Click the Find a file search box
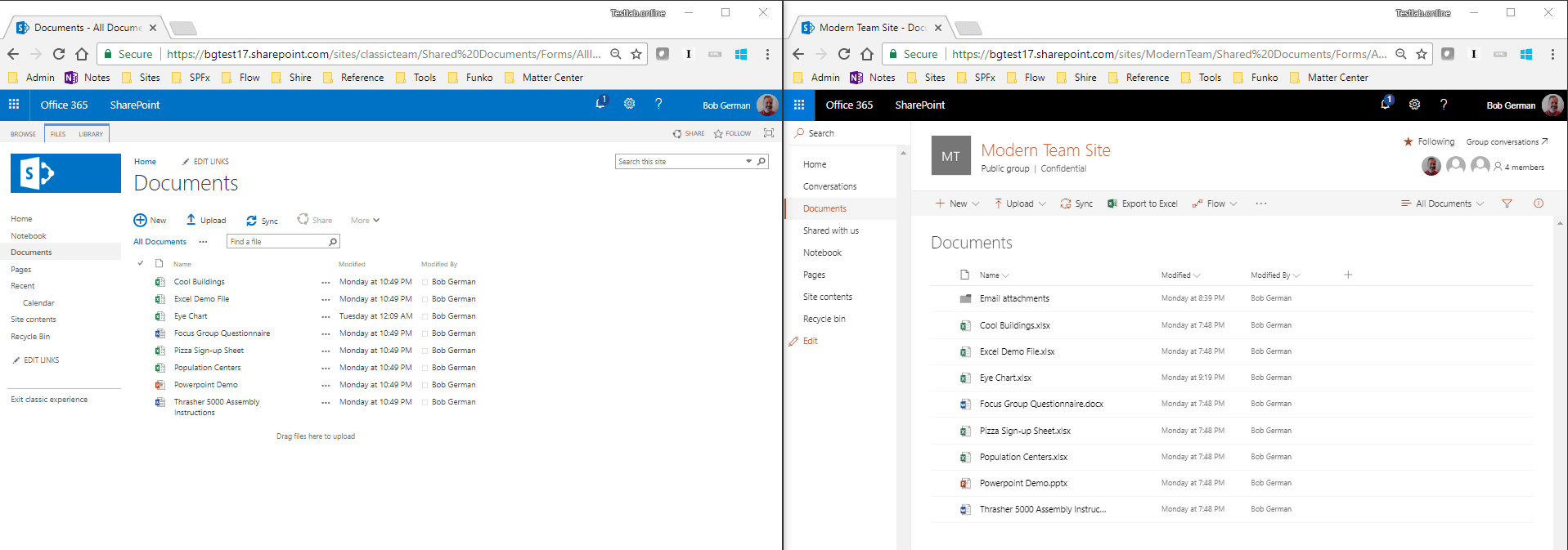This screenshot has width=1568, height=550. point(278,242)
